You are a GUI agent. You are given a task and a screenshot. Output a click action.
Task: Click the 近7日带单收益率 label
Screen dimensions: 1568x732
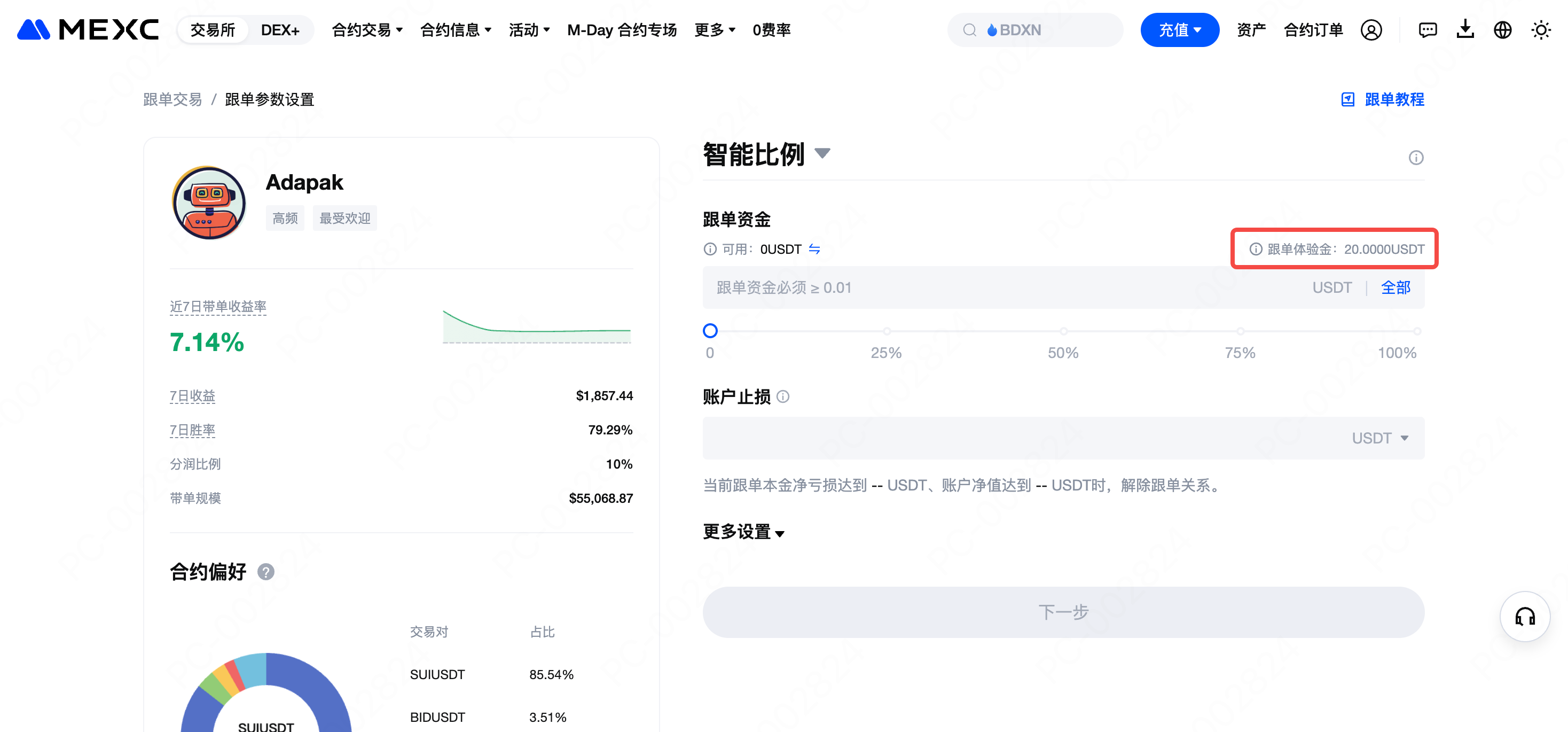point(218,307)
